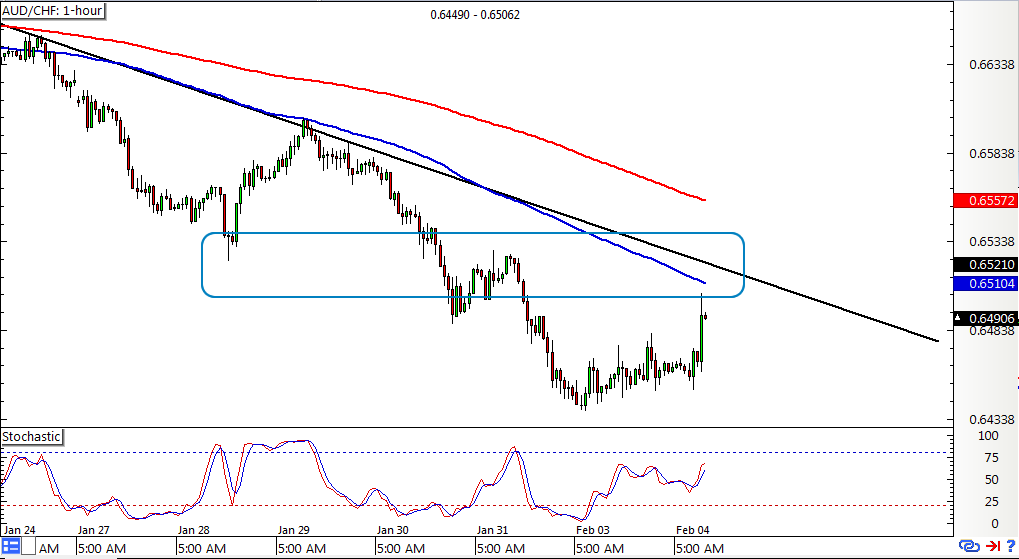
Task: Click the 0.65838 price axis label
Action: pyautogui.click(x=992, y=153)
